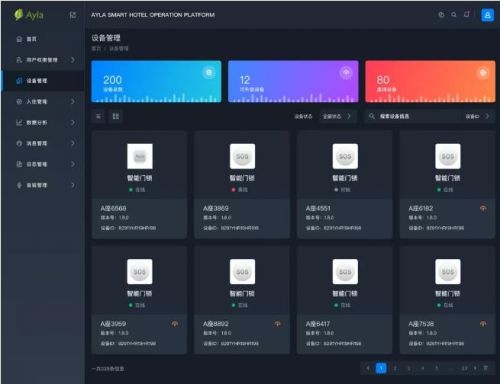Click the next page arrow in pagination

pyautogui.click(x=475, y=368)
